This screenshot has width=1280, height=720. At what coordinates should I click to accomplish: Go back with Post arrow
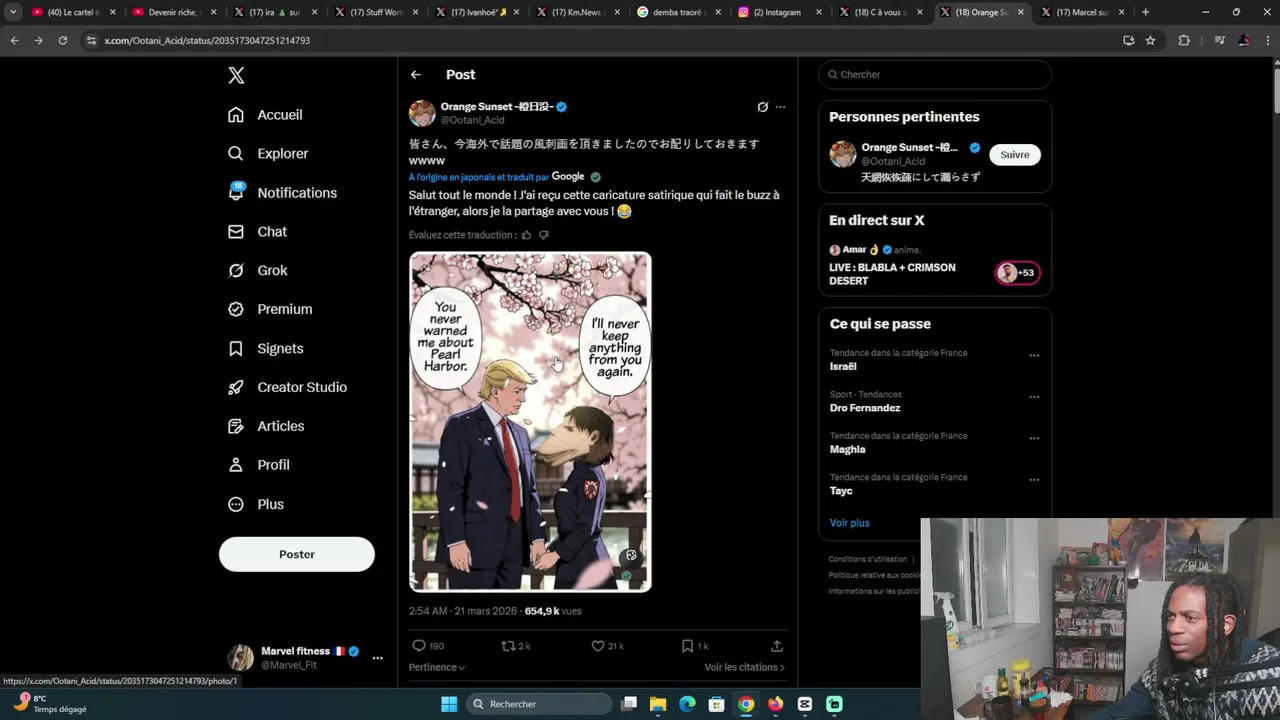click(416, 75)
